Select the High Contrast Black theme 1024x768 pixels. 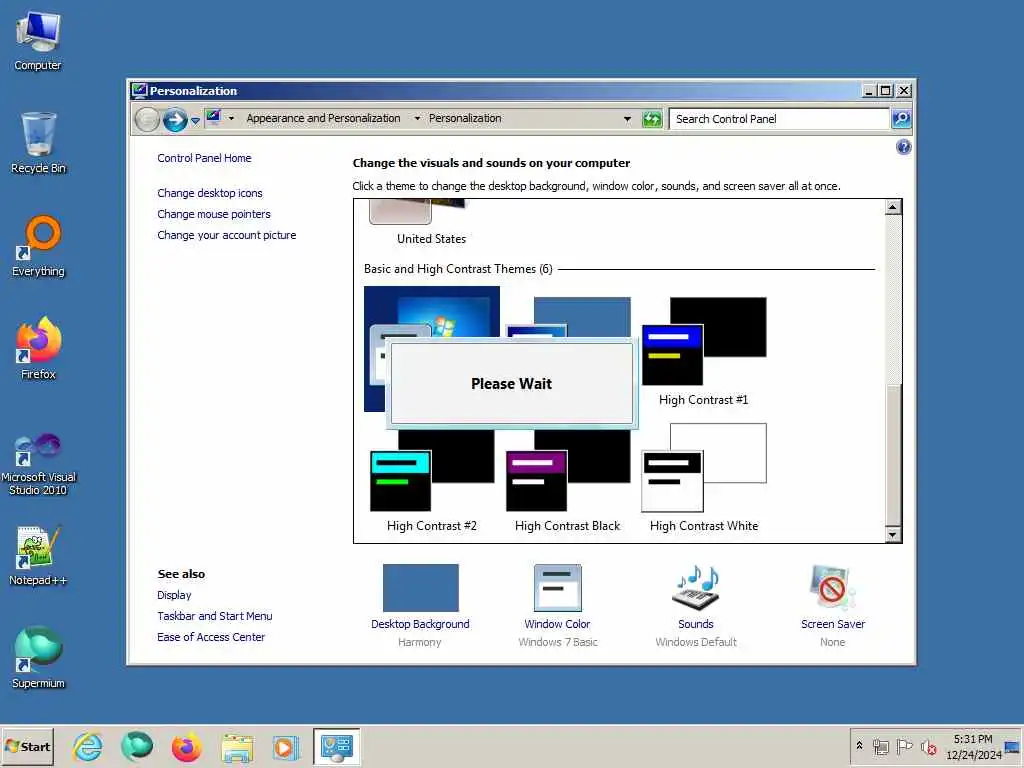tap(567, 479)
